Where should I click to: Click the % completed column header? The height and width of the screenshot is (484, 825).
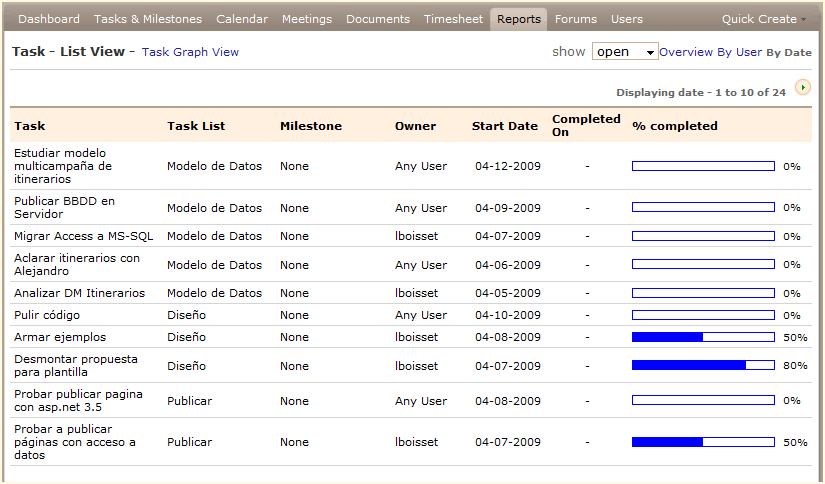(675, 126)
